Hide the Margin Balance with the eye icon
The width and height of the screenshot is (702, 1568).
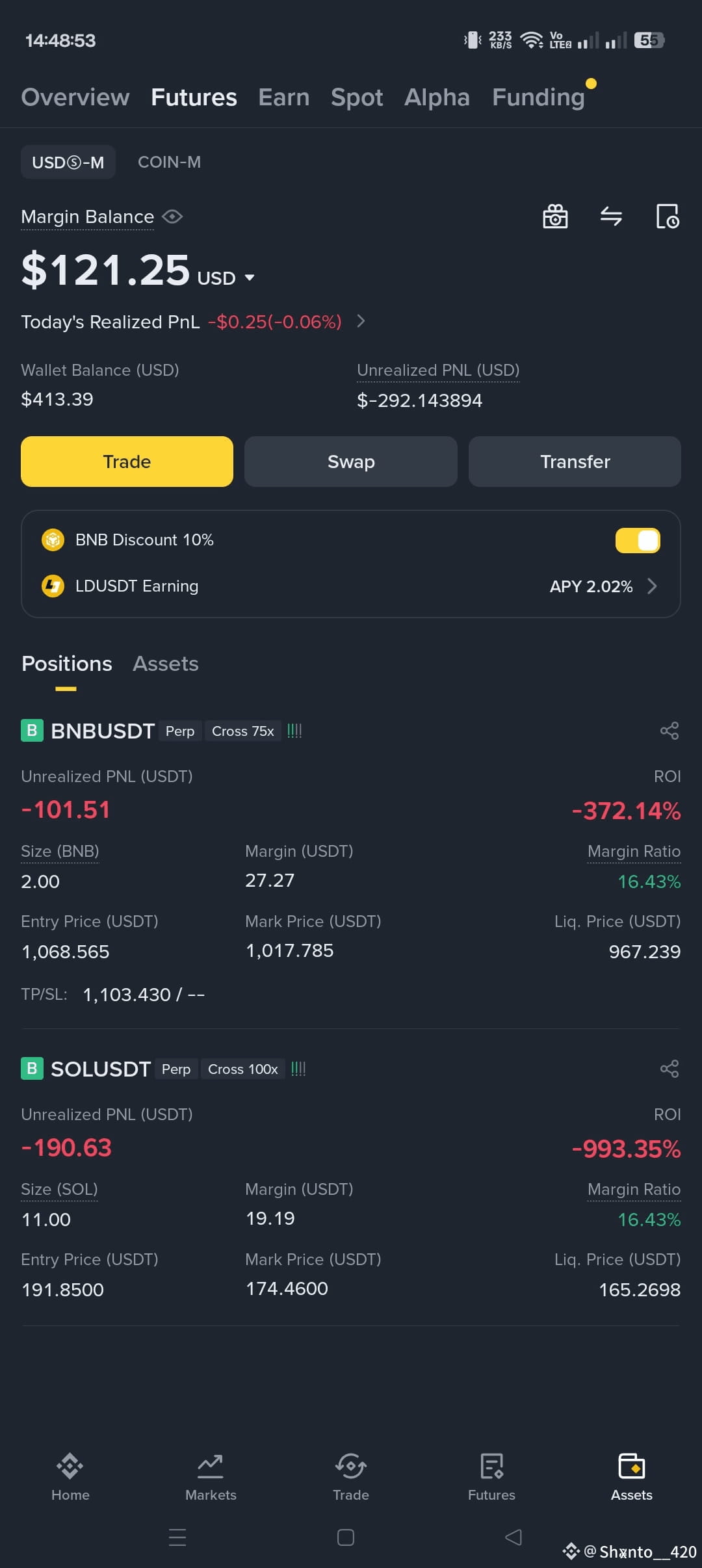(x=172, y=216)
